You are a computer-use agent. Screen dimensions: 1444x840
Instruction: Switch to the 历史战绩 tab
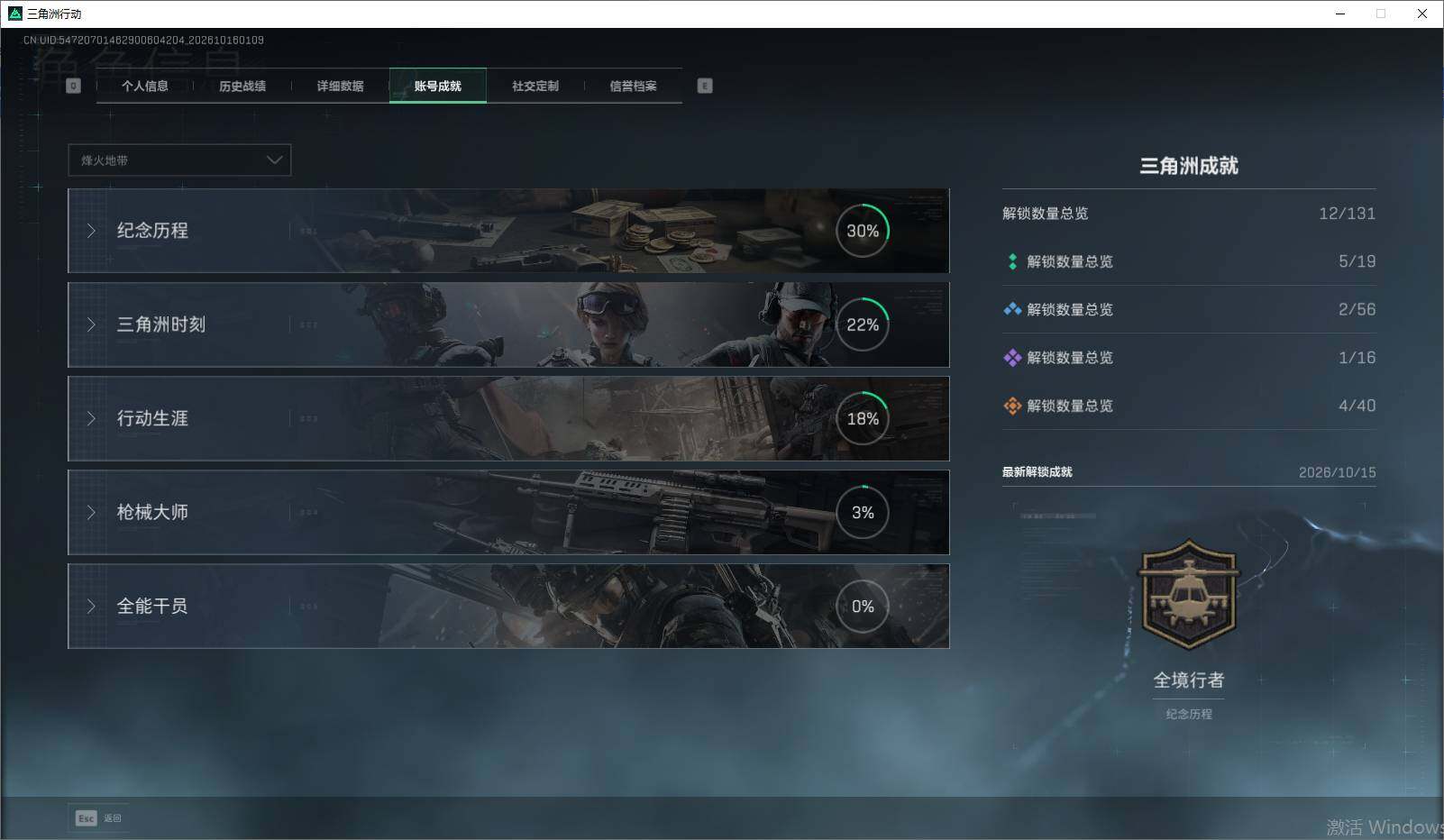242,86
